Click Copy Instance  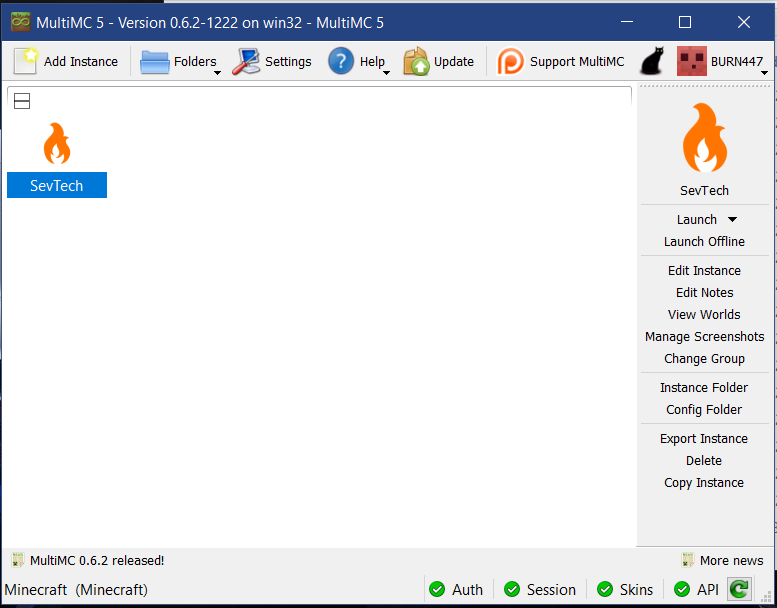(704, 483)
